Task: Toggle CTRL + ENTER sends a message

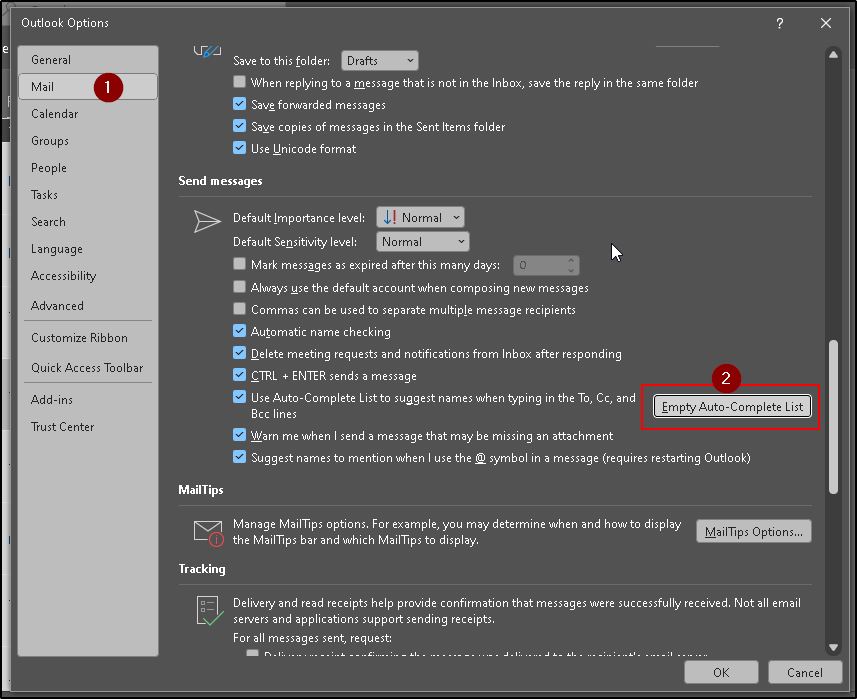Action: 239,375
